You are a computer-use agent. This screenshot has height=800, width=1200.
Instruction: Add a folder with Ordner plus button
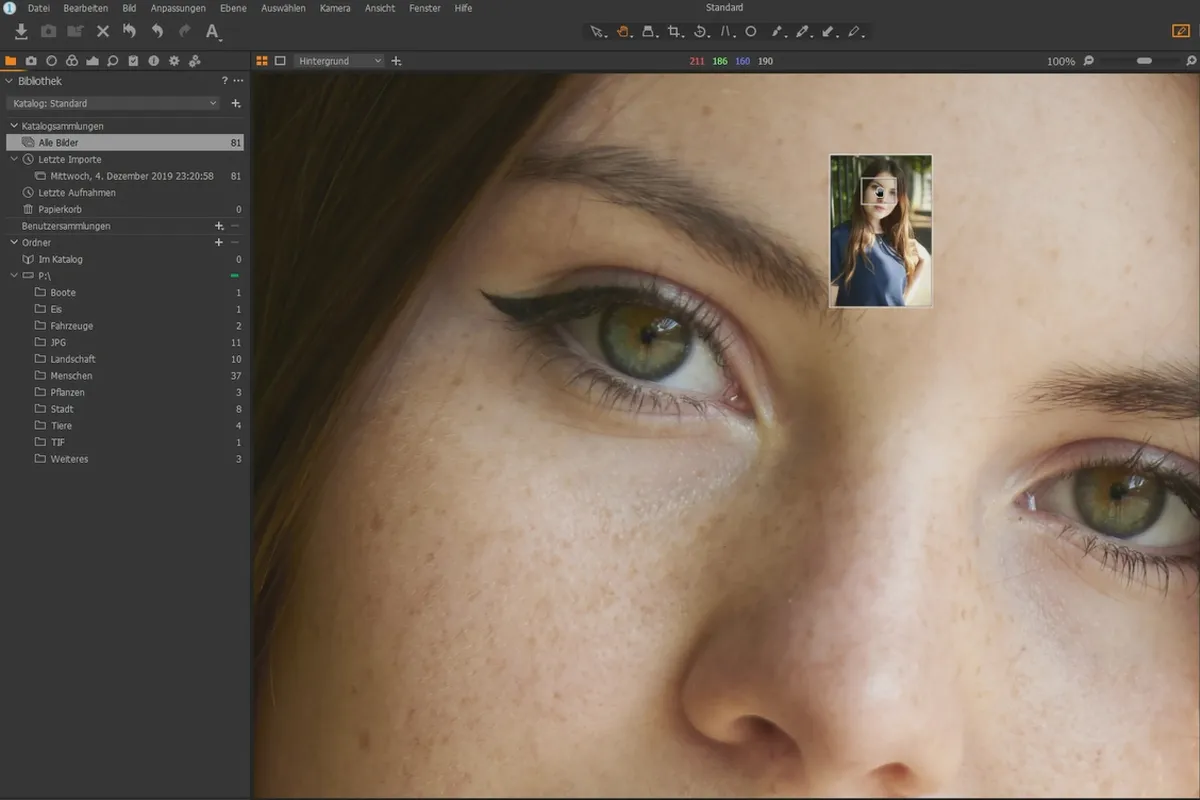click(x=219, y=242)
